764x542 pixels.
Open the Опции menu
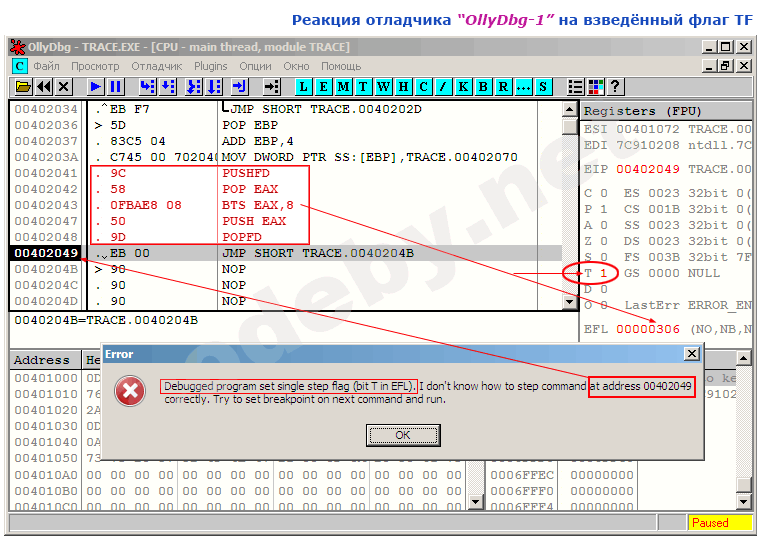pyautogui.click(x=255, y=66)
